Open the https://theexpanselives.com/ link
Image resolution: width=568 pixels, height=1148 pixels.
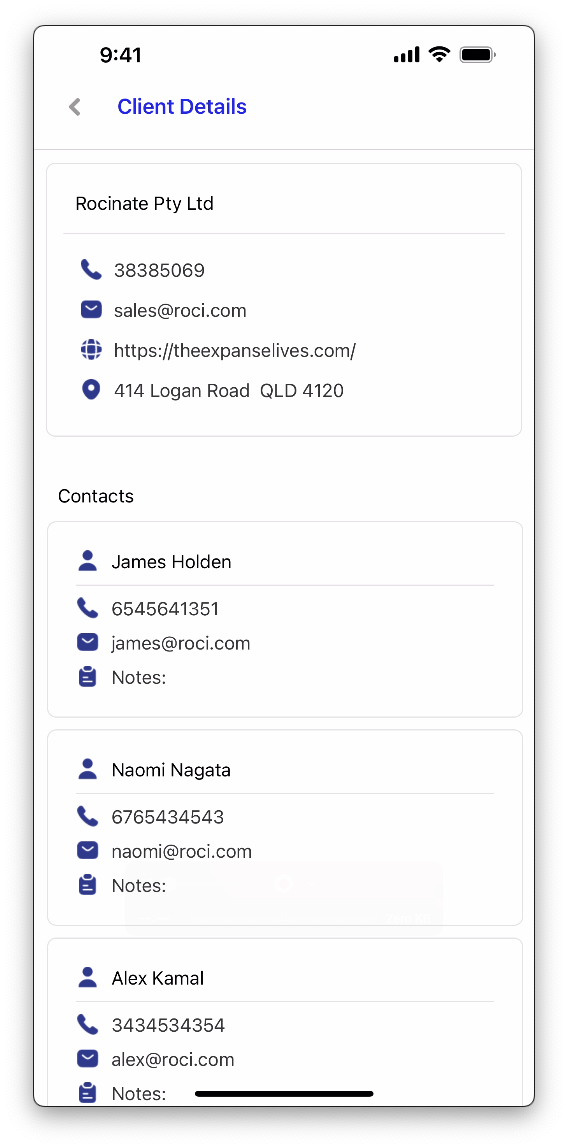tap(235, 351)
